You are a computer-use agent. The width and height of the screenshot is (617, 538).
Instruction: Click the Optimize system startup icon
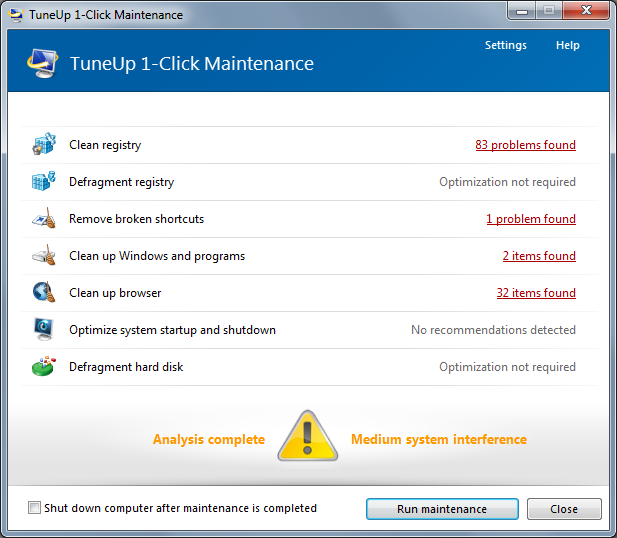click(x=43, y=330)
